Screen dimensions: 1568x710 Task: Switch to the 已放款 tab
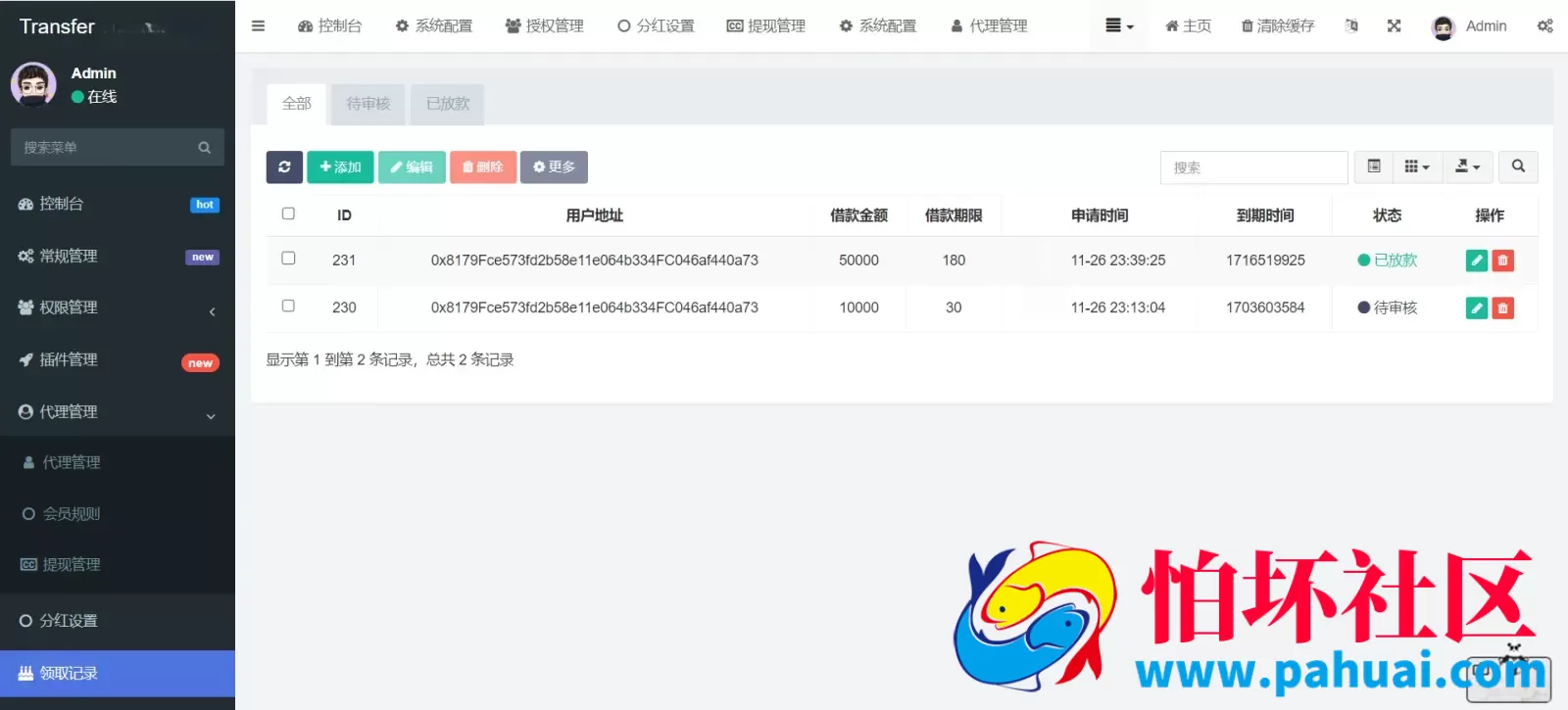(448, 104)
